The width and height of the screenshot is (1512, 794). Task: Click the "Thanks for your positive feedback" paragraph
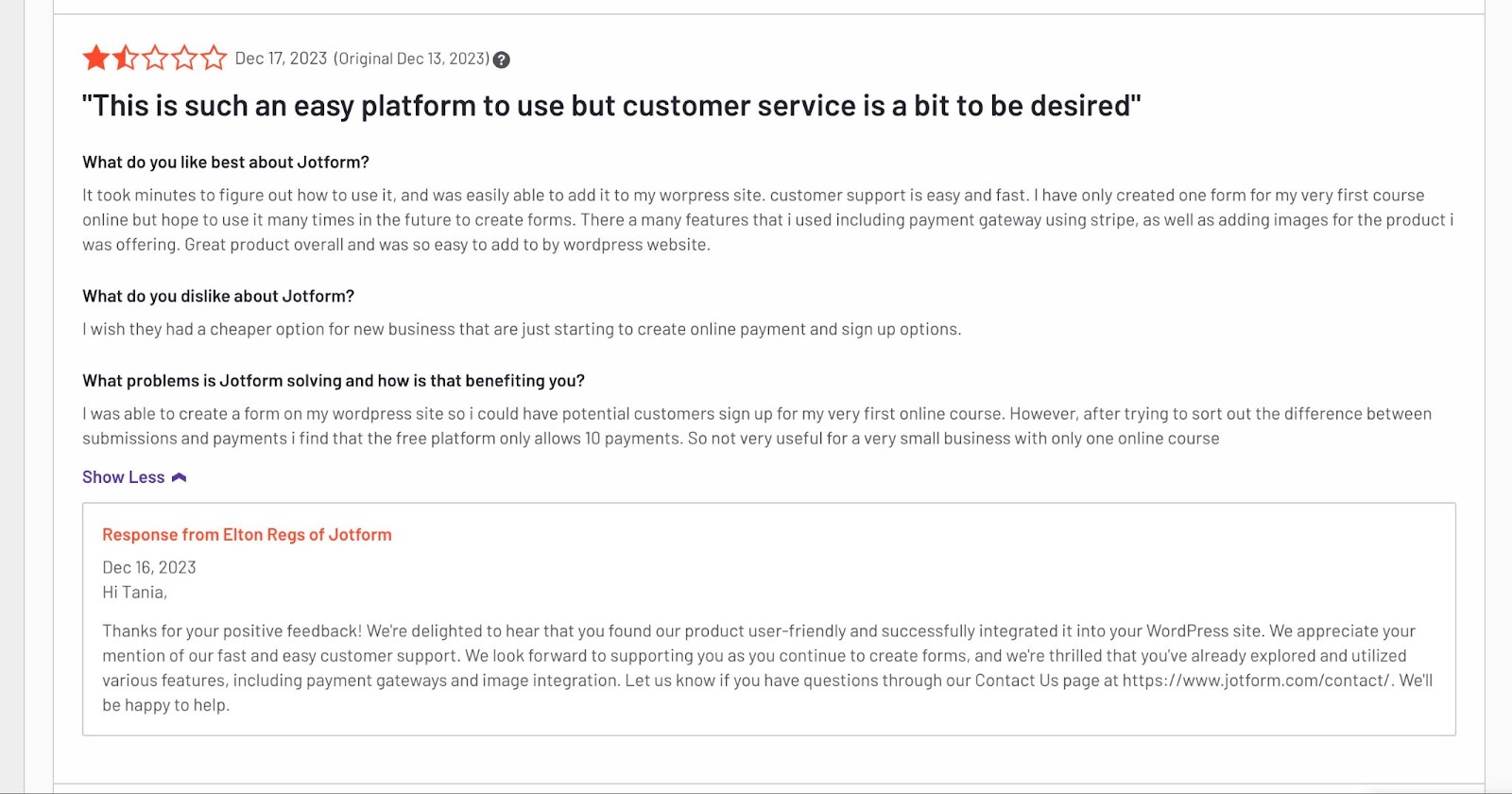[756, 656]
